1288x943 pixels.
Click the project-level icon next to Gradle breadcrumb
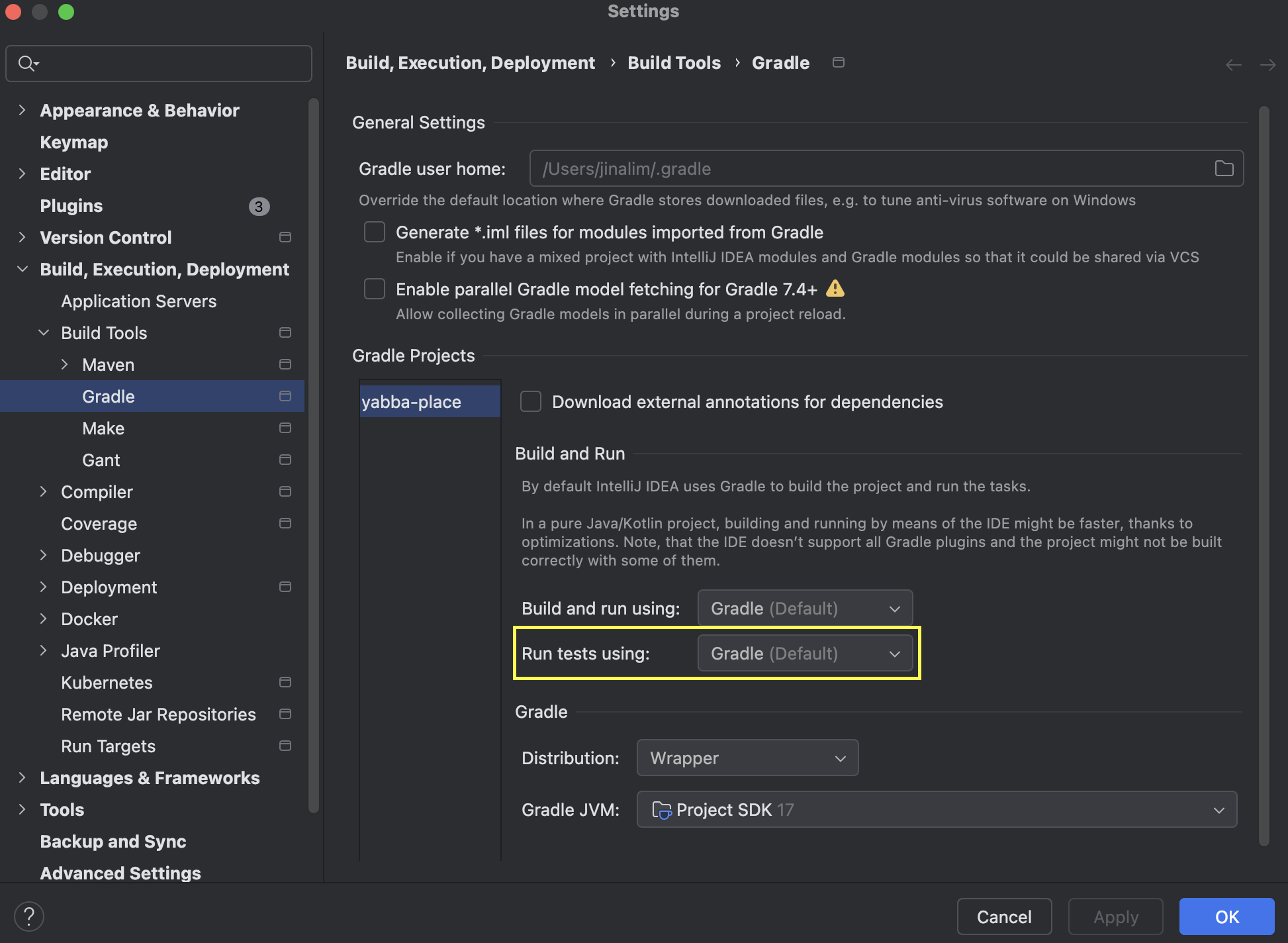pyautogui.click(x=838, y=62)
